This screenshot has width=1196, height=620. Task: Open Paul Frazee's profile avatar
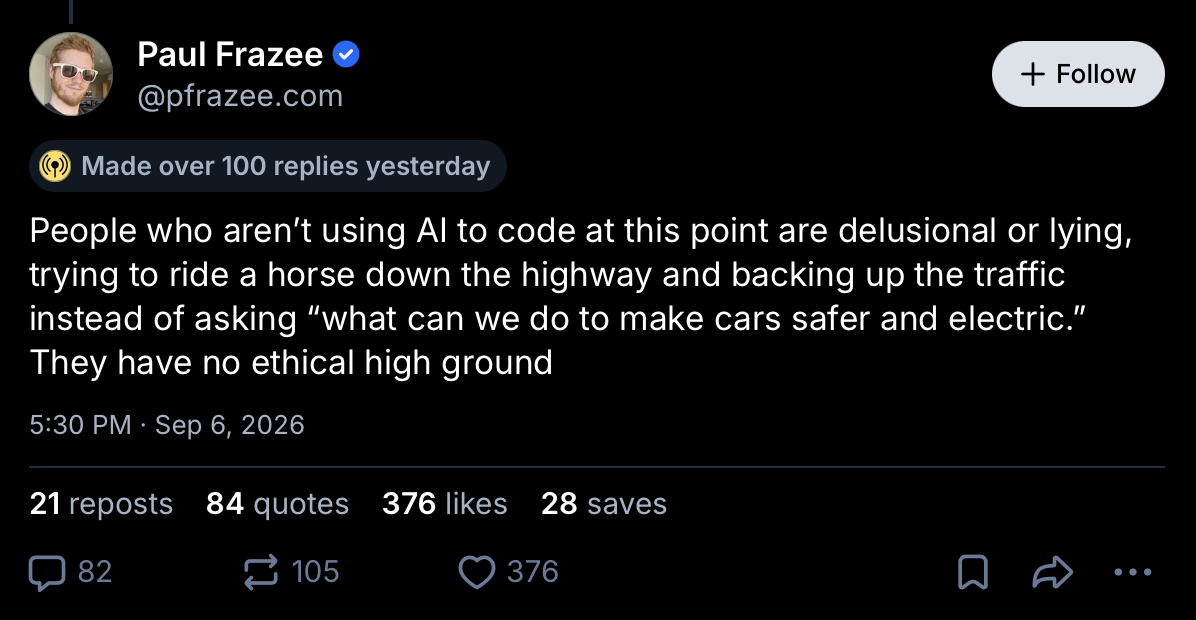pyautogui.click(x=71, y=74)
